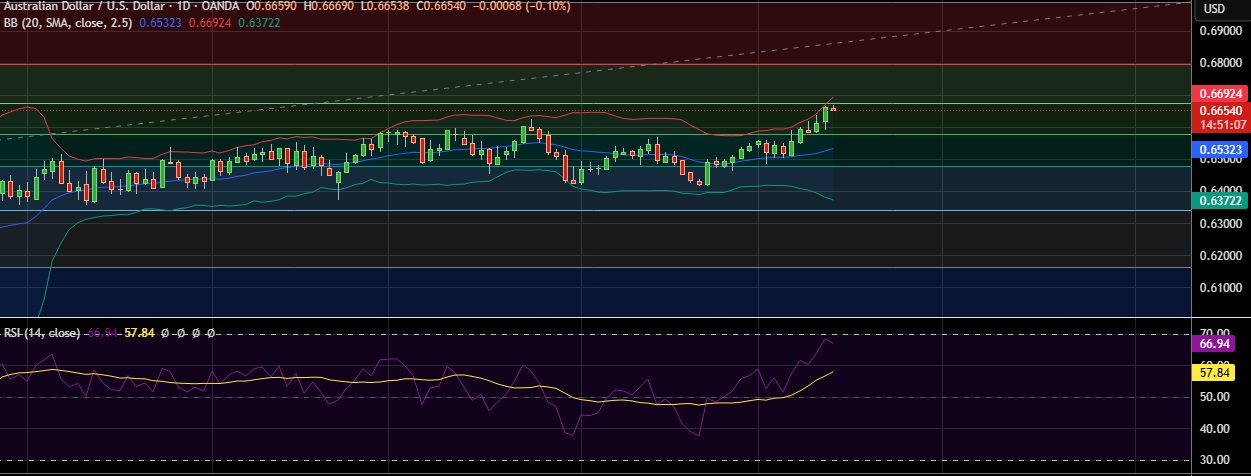Screen dimensions: 1251x476
Task: Click the 0.61000 level on price axis
Action: pos(1220,288)
